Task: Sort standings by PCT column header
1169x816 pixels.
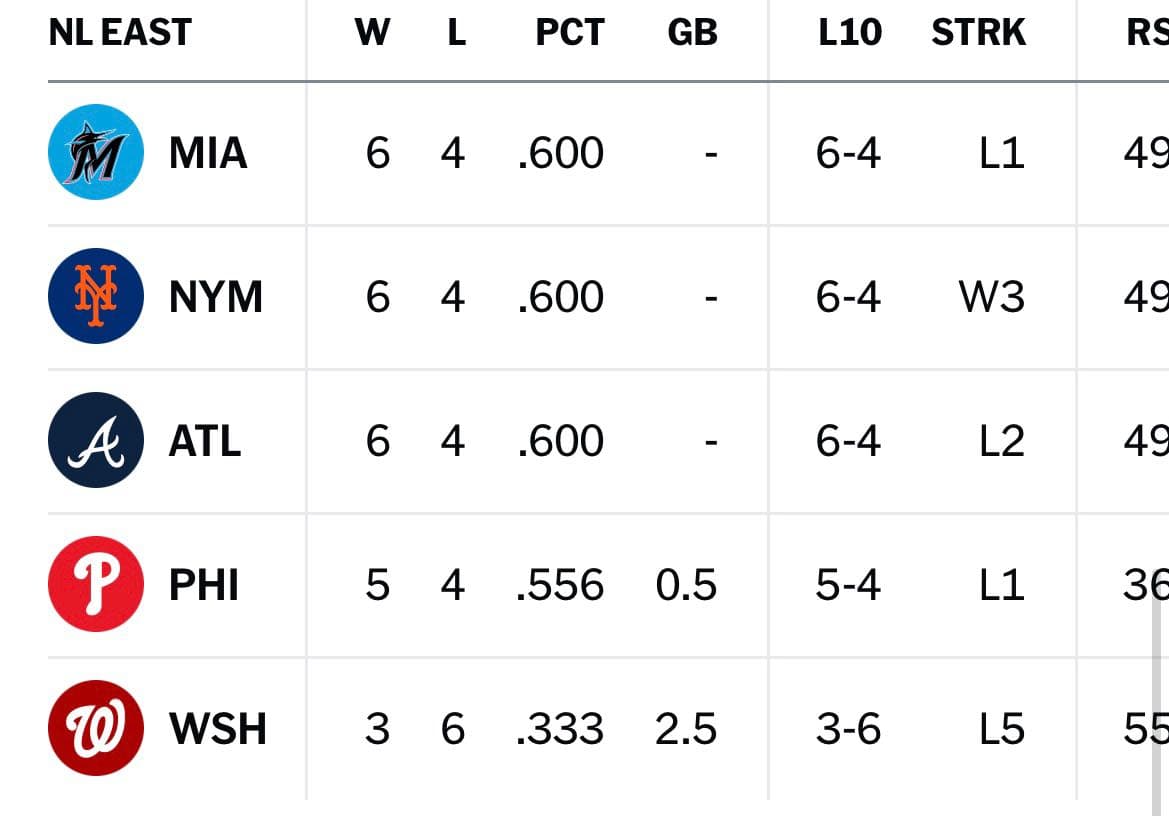Action: (x=570, y=32)
